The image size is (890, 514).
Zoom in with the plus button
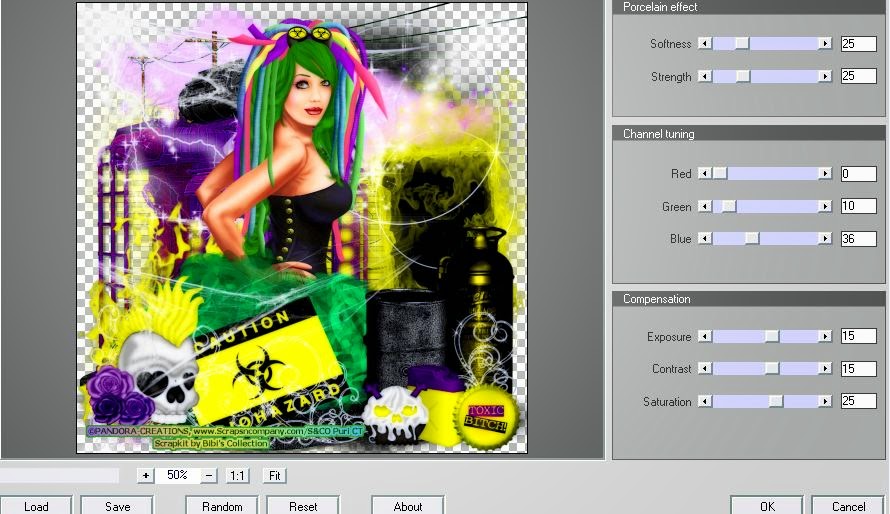(146, 475)
